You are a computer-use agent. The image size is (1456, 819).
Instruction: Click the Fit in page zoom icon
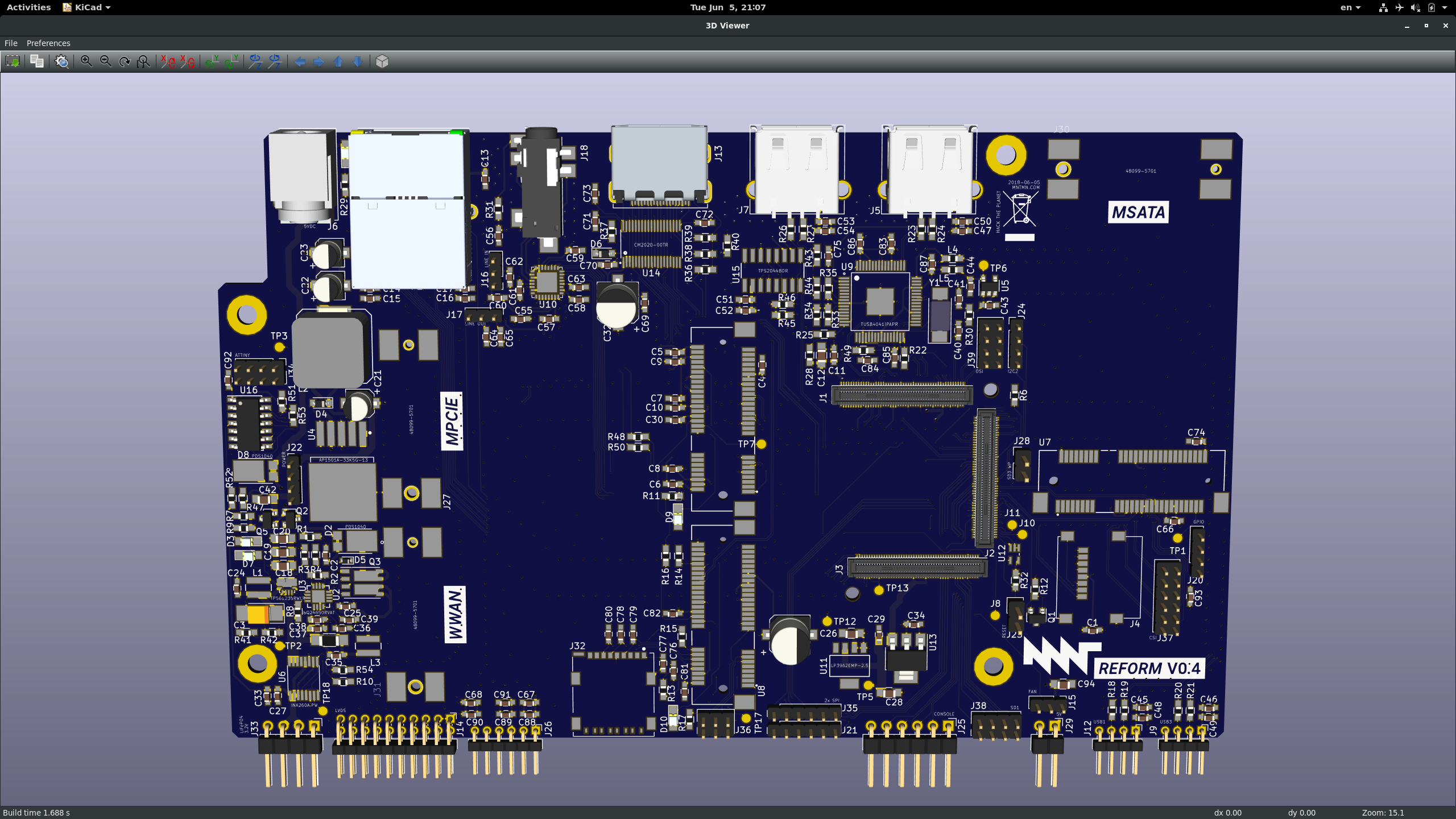pos(144,61)
